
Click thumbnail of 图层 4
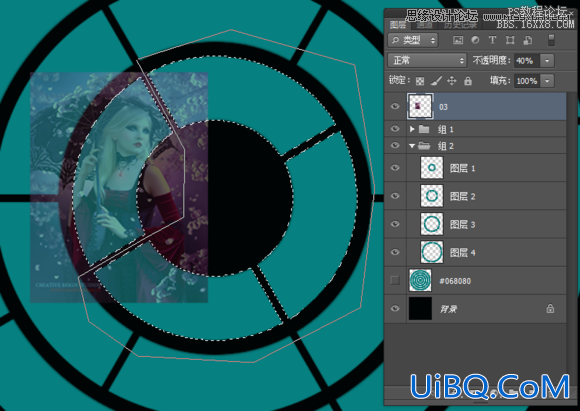coord(432,252)
